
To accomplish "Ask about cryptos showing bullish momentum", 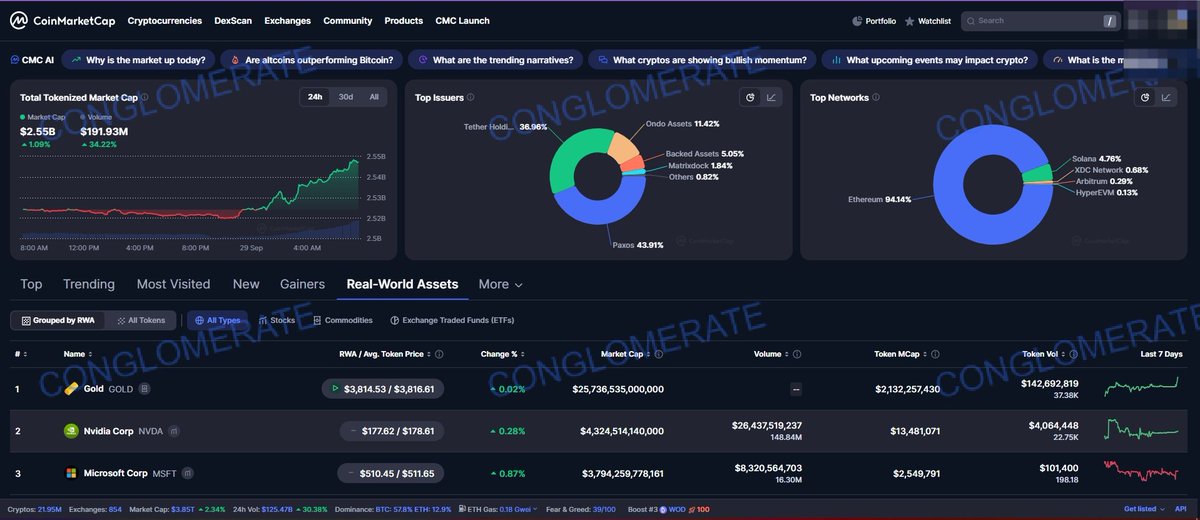I will click(702, 60).
